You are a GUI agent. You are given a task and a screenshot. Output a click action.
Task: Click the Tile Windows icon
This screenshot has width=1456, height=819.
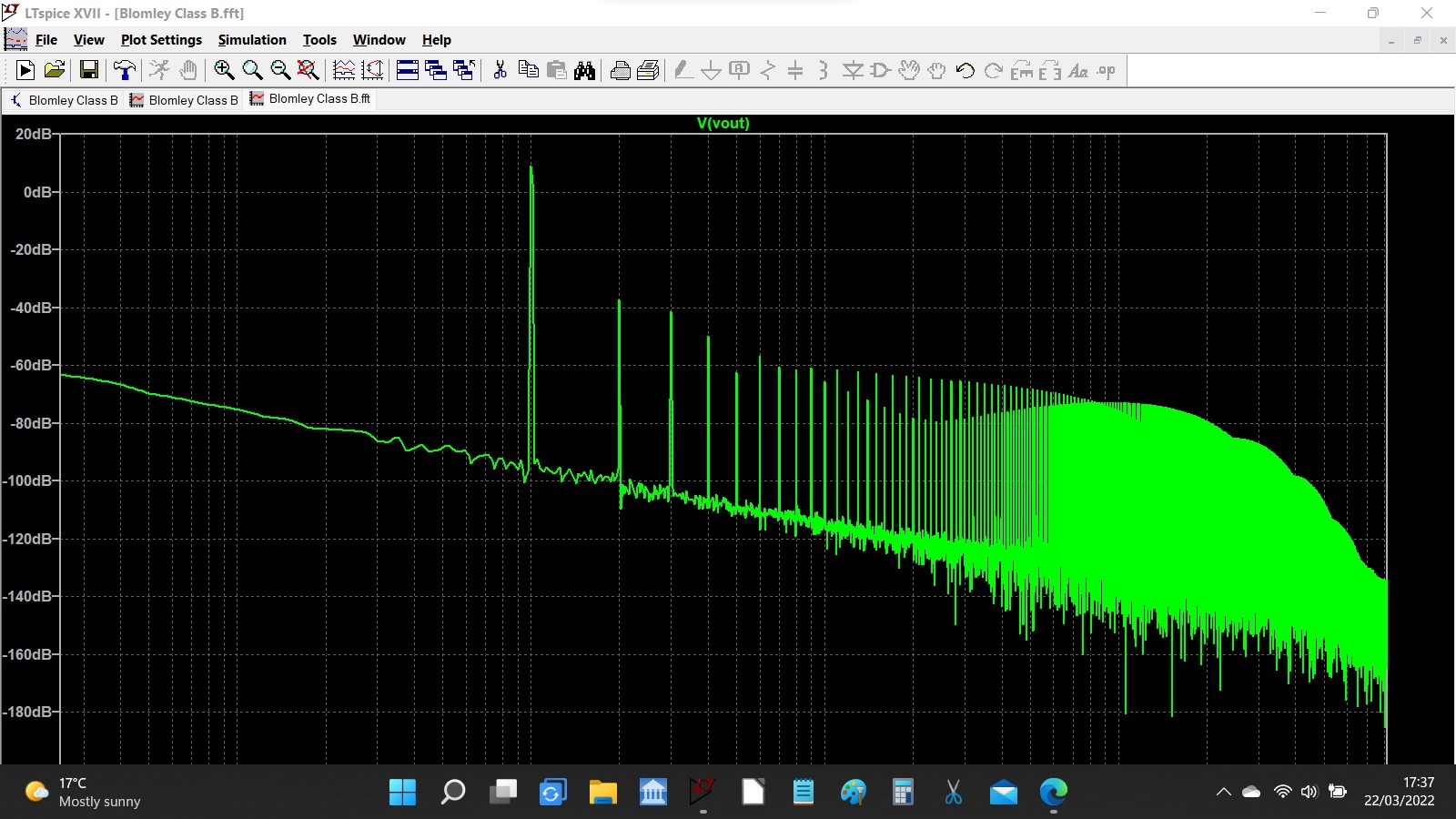408,70
